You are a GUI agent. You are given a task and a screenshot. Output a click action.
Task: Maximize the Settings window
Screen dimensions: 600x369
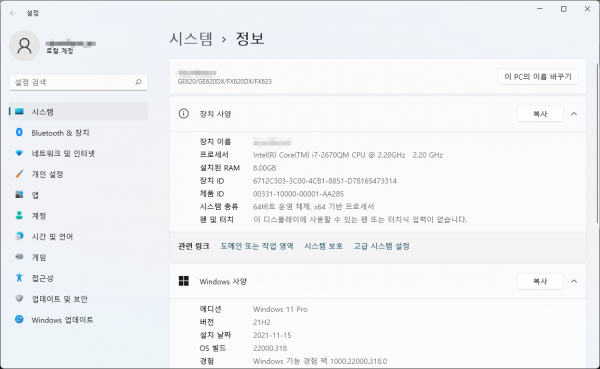[x=563, y=9]
